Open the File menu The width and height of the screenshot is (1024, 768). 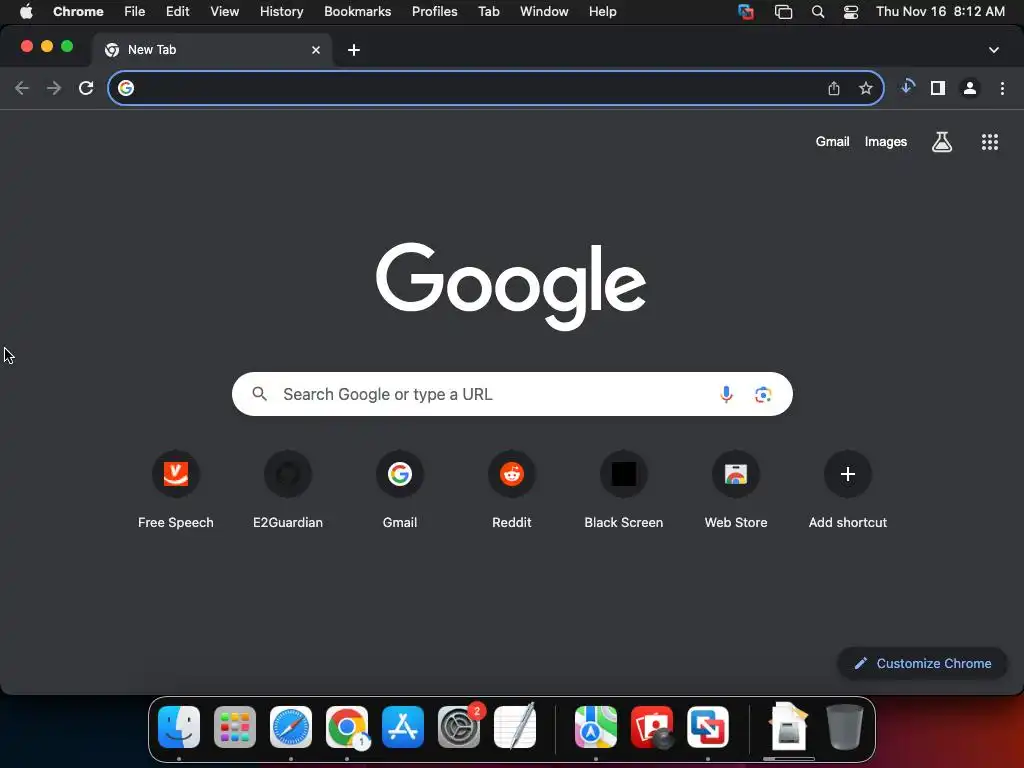pos(135,12)
